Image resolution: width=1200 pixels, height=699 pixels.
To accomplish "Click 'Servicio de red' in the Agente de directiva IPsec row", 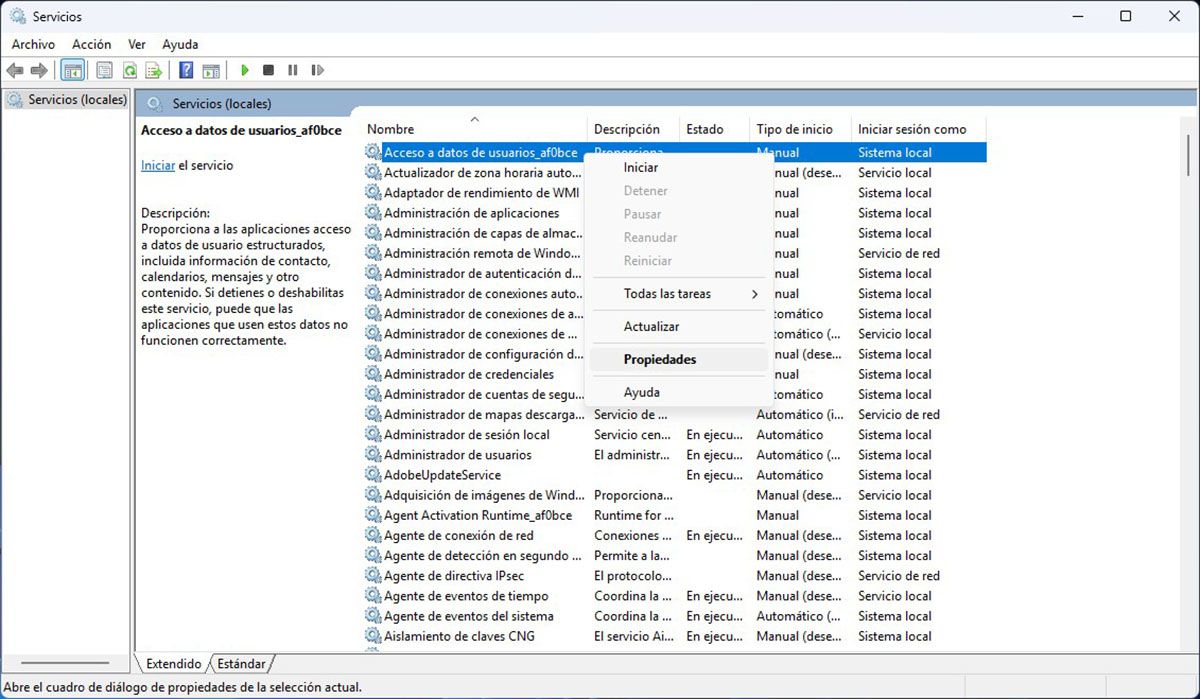I will pos(899,576).
